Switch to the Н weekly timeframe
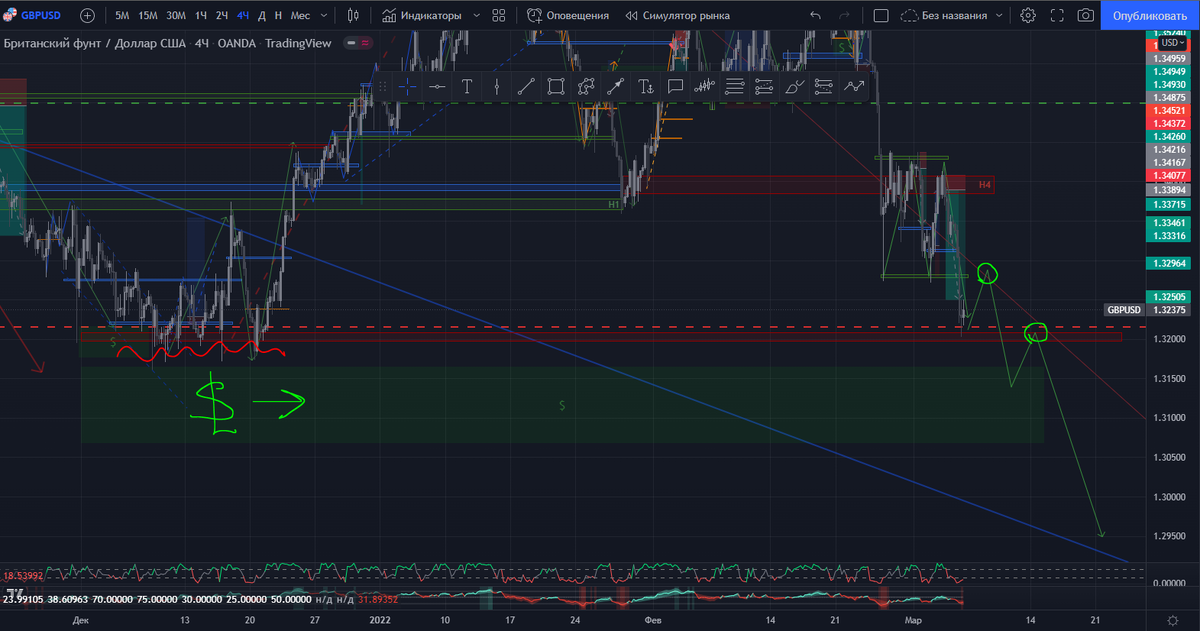 (279, 15)
